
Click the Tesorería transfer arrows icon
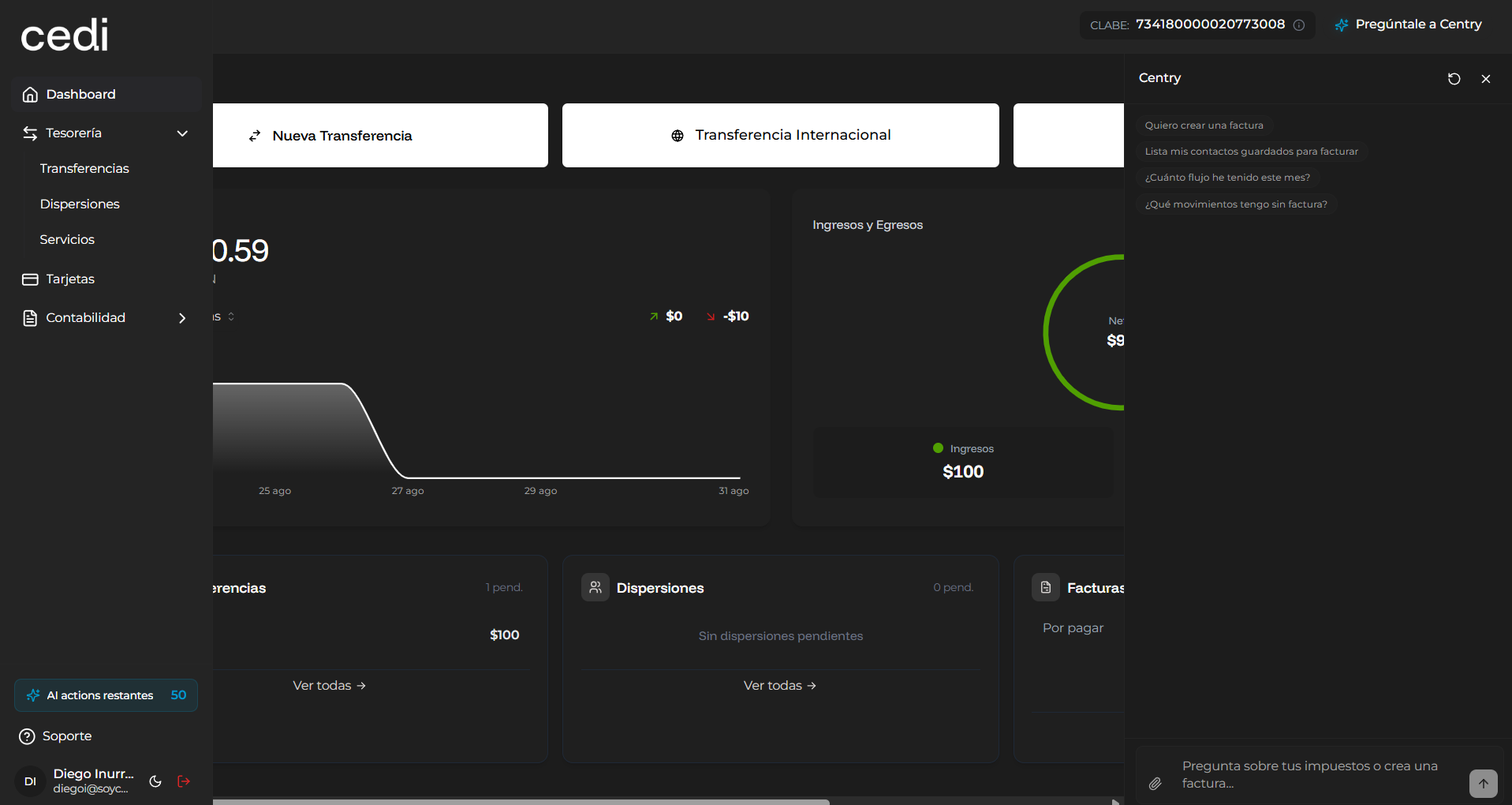click(30, 133)
